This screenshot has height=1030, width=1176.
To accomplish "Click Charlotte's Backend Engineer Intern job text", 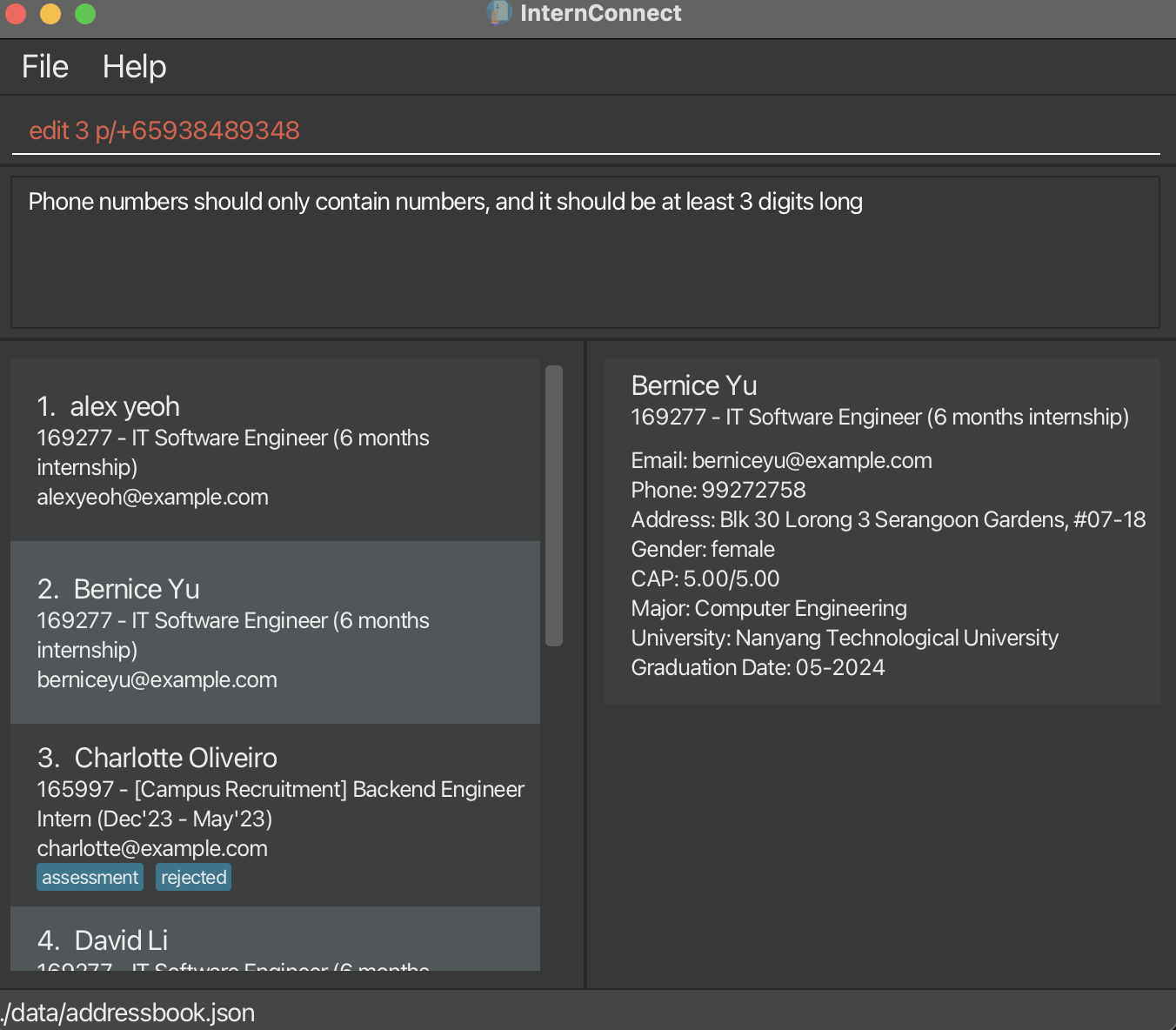I will 280,804.
